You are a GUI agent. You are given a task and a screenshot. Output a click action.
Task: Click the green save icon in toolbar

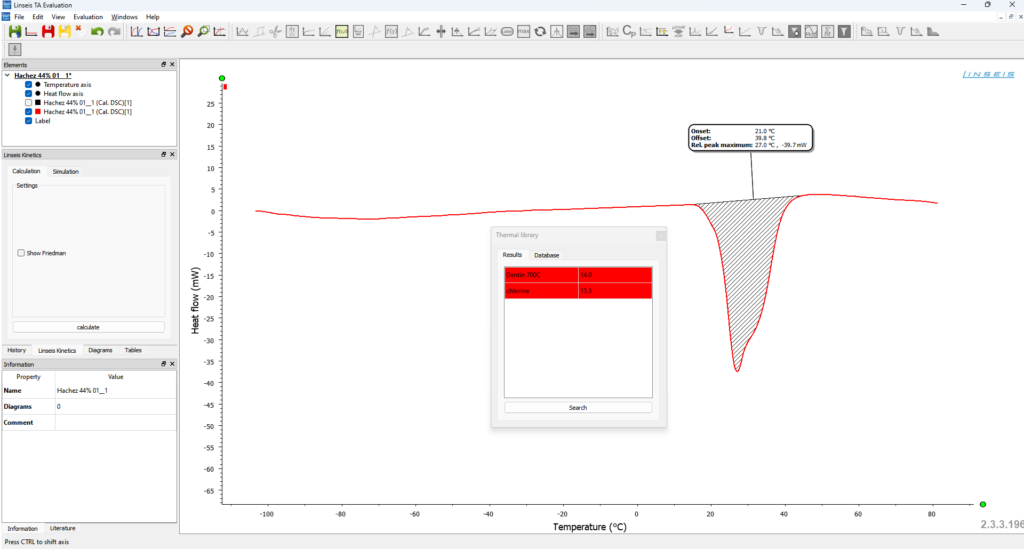14,32
